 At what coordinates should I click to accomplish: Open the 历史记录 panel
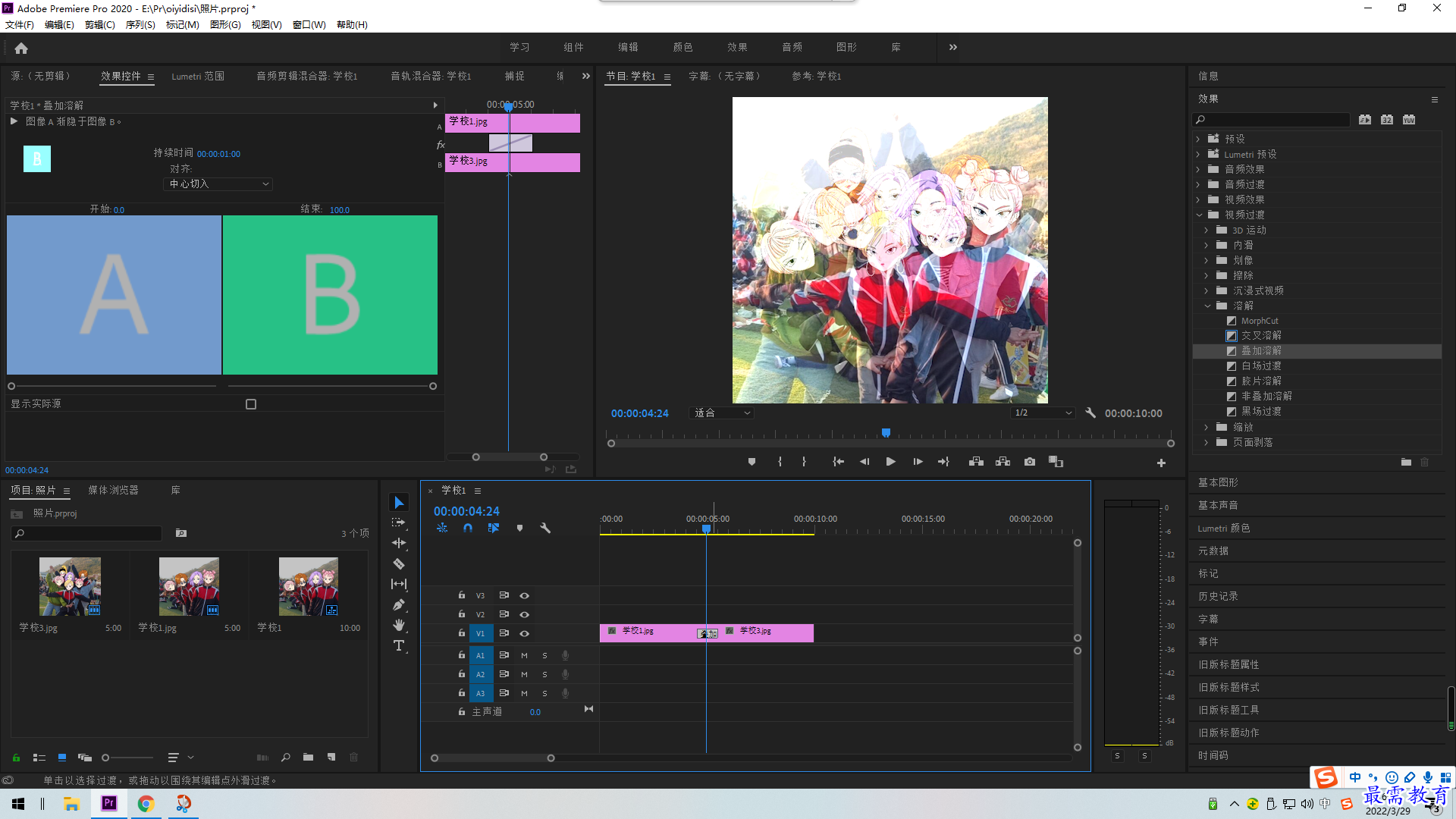point(1218,596)
